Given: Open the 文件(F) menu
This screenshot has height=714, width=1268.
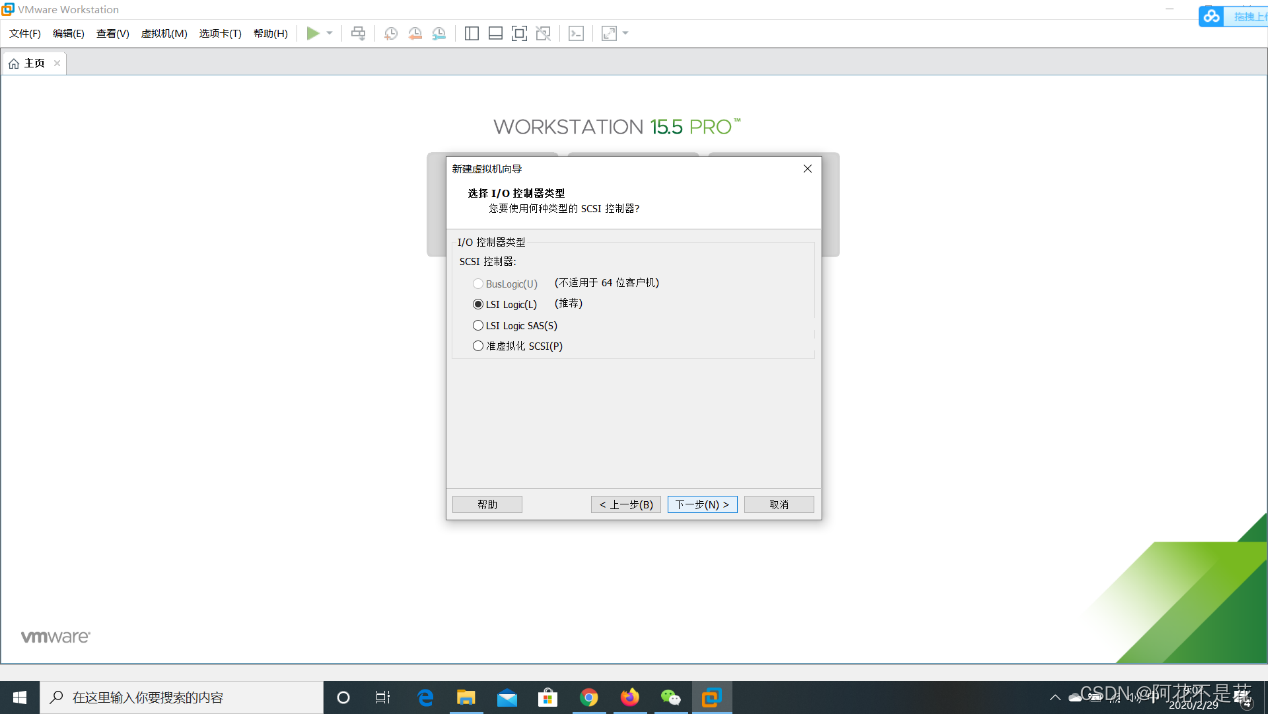Looking at the screenshot, I should 25,33.
